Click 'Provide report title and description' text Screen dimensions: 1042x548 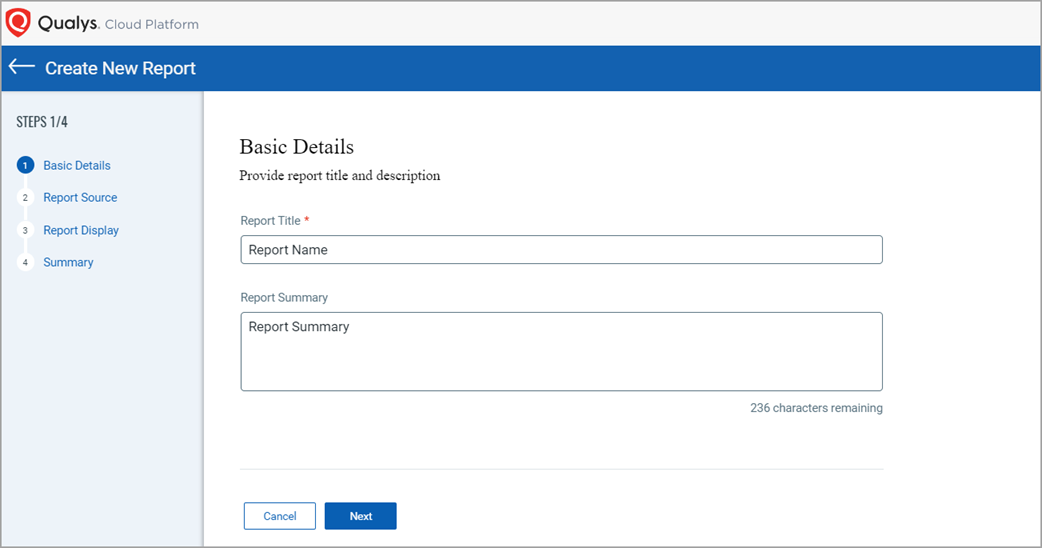point(340,175)
